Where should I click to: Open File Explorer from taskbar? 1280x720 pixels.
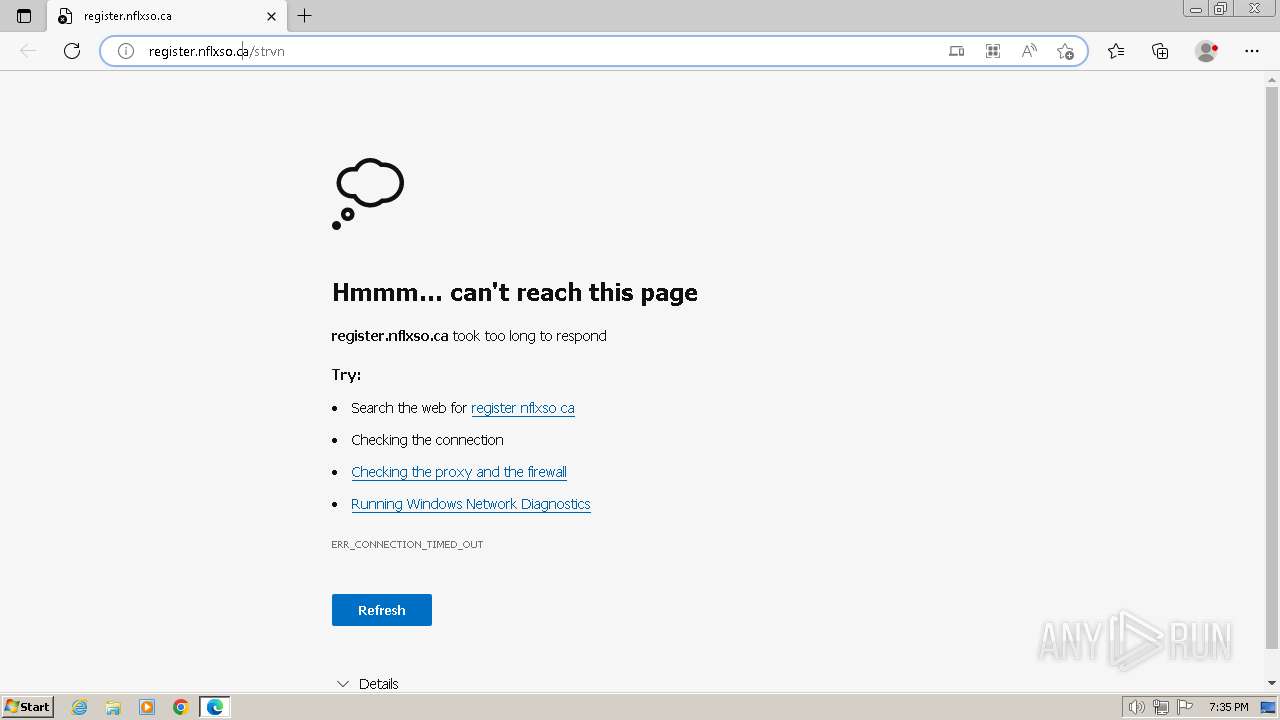click(113, 707)
